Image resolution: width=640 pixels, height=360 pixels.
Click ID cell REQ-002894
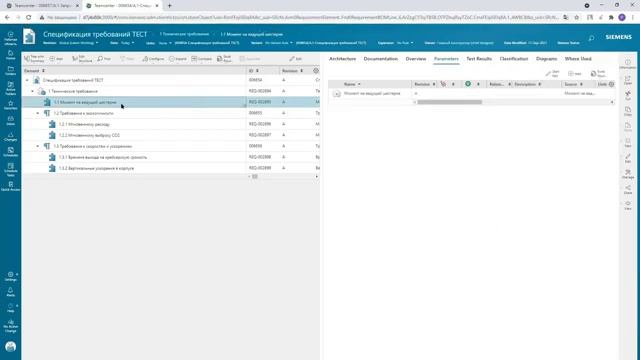[260, 91]
